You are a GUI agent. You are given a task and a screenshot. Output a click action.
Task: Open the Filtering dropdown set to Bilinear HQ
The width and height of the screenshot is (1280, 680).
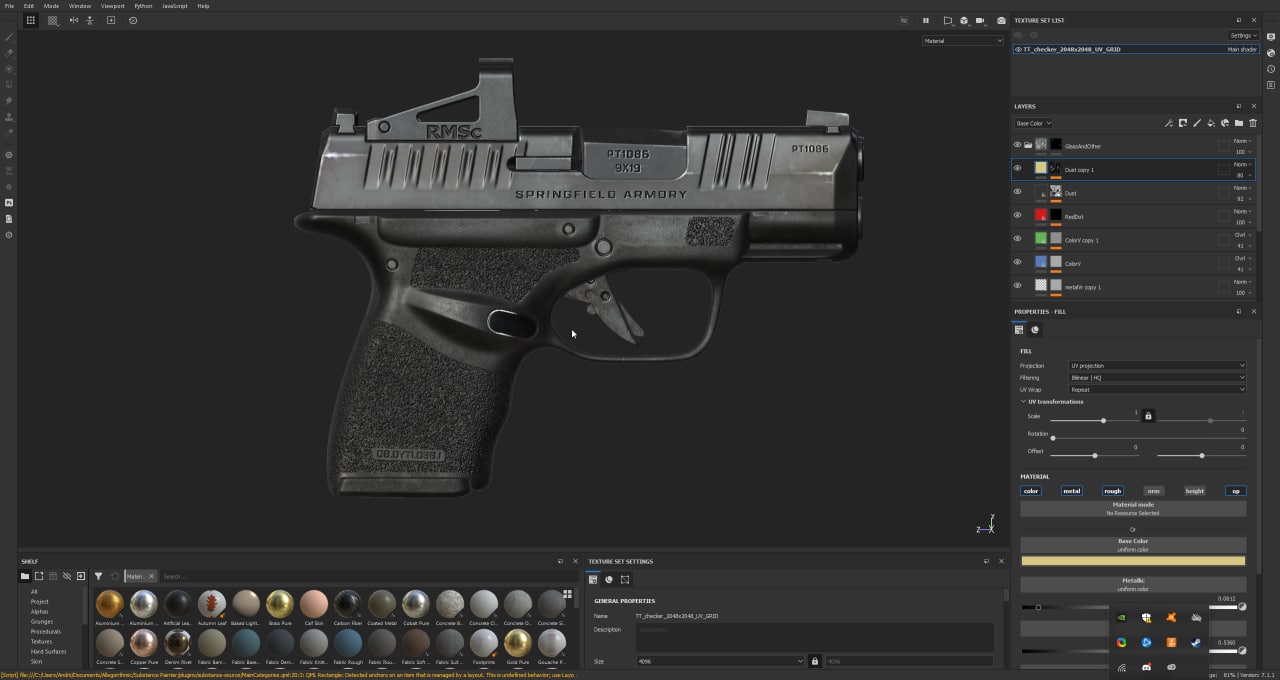coord(1157,378)
